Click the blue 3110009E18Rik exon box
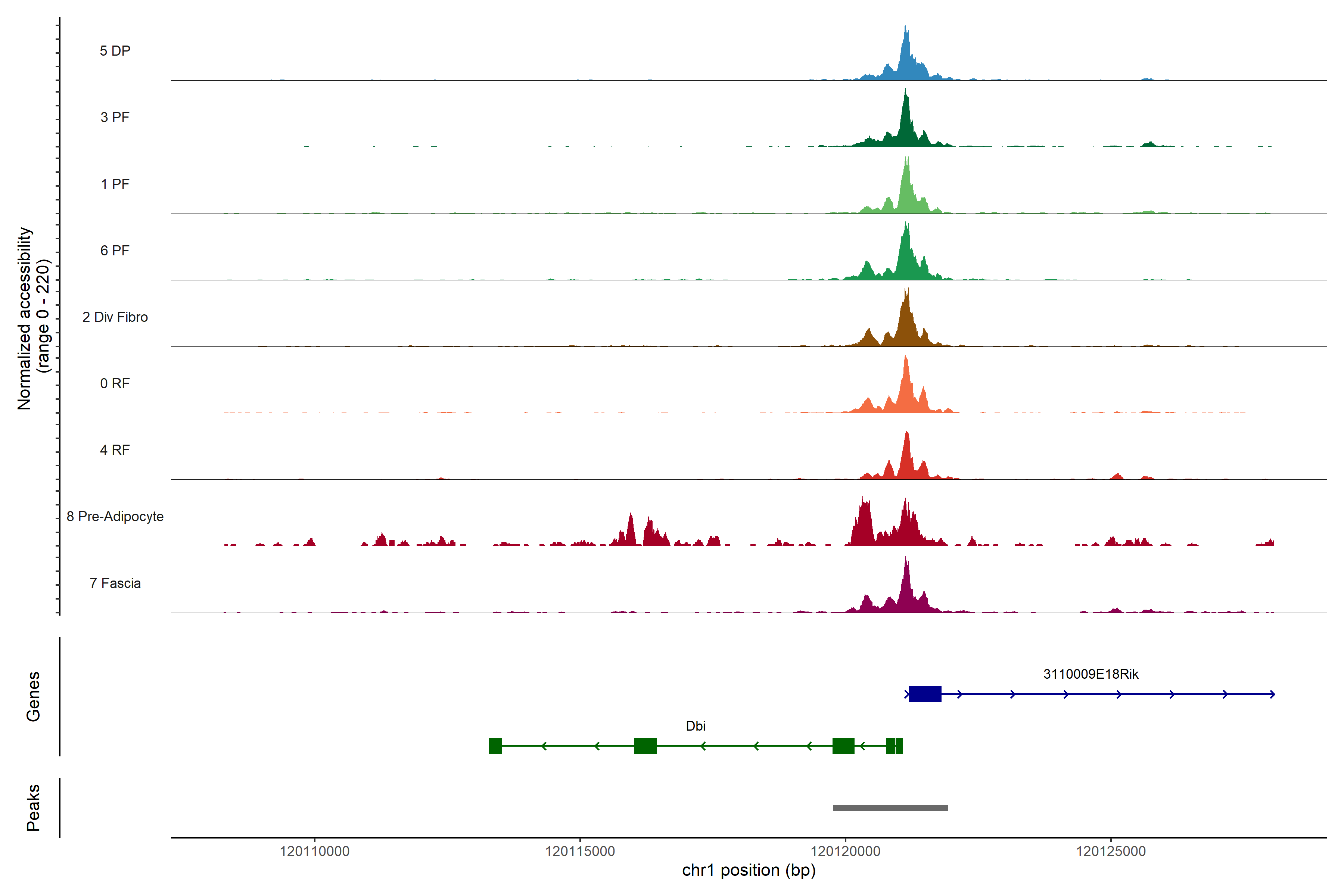The width and height of the screenshot is (1344, 896). click(925, 694)
